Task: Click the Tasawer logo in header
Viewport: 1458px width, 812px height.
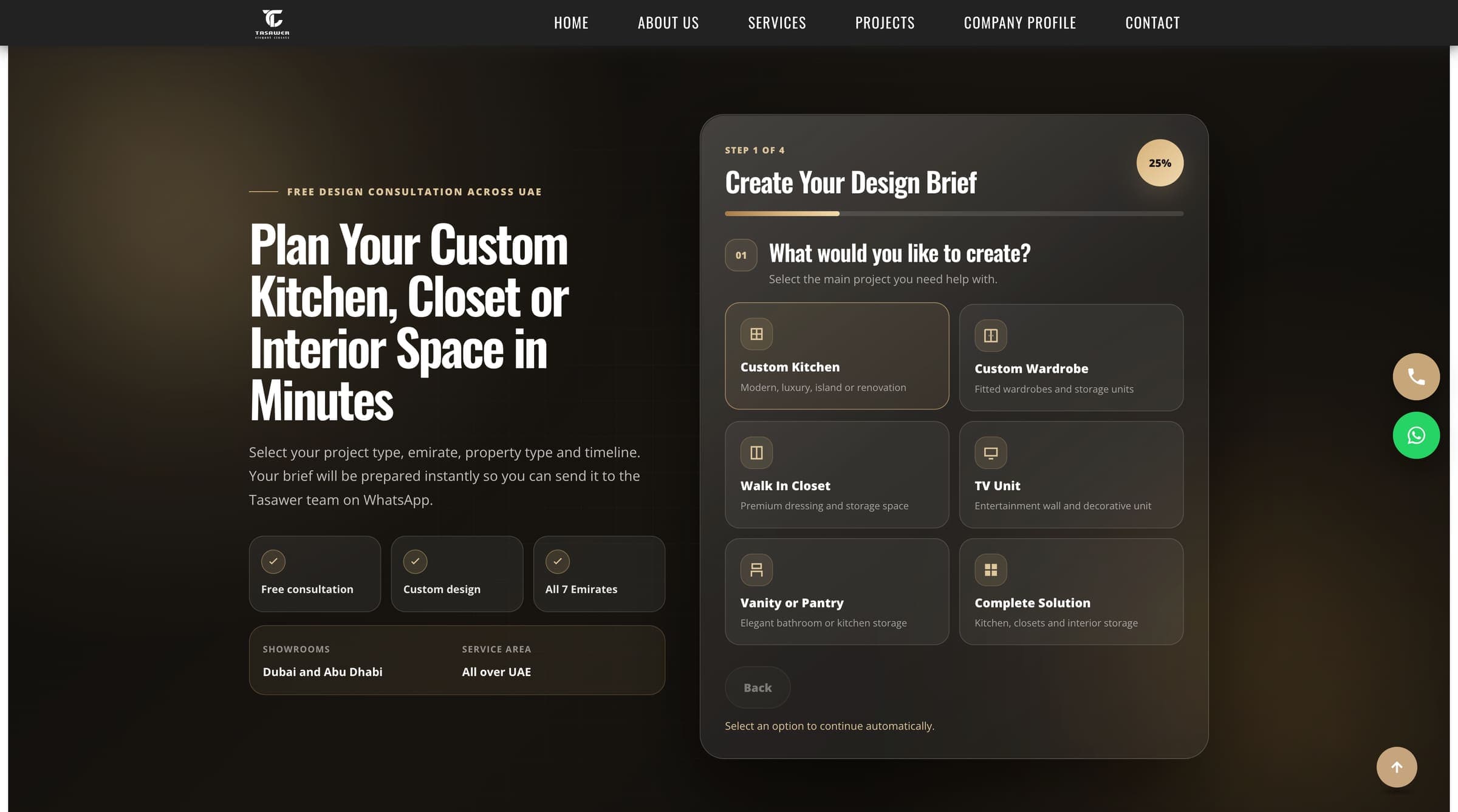Action: coord(272,23)
